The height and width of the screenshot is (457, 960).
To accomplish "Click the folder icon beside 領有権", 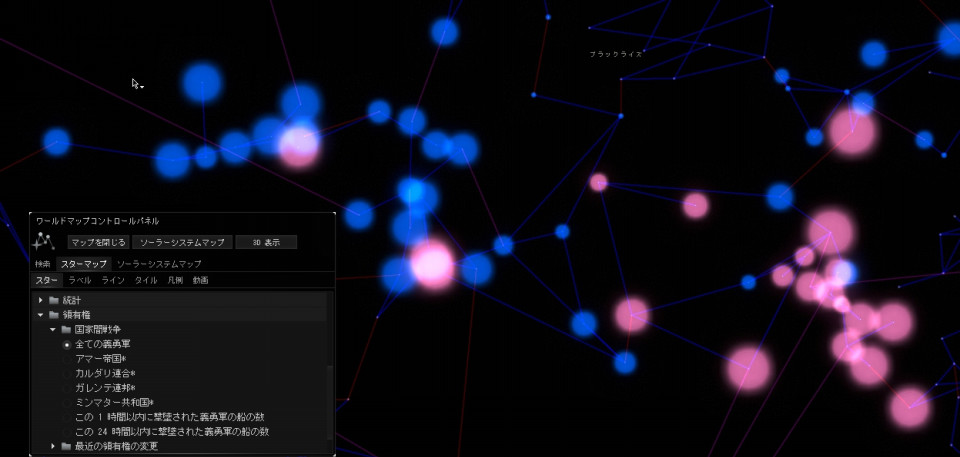I will point(54,315).
